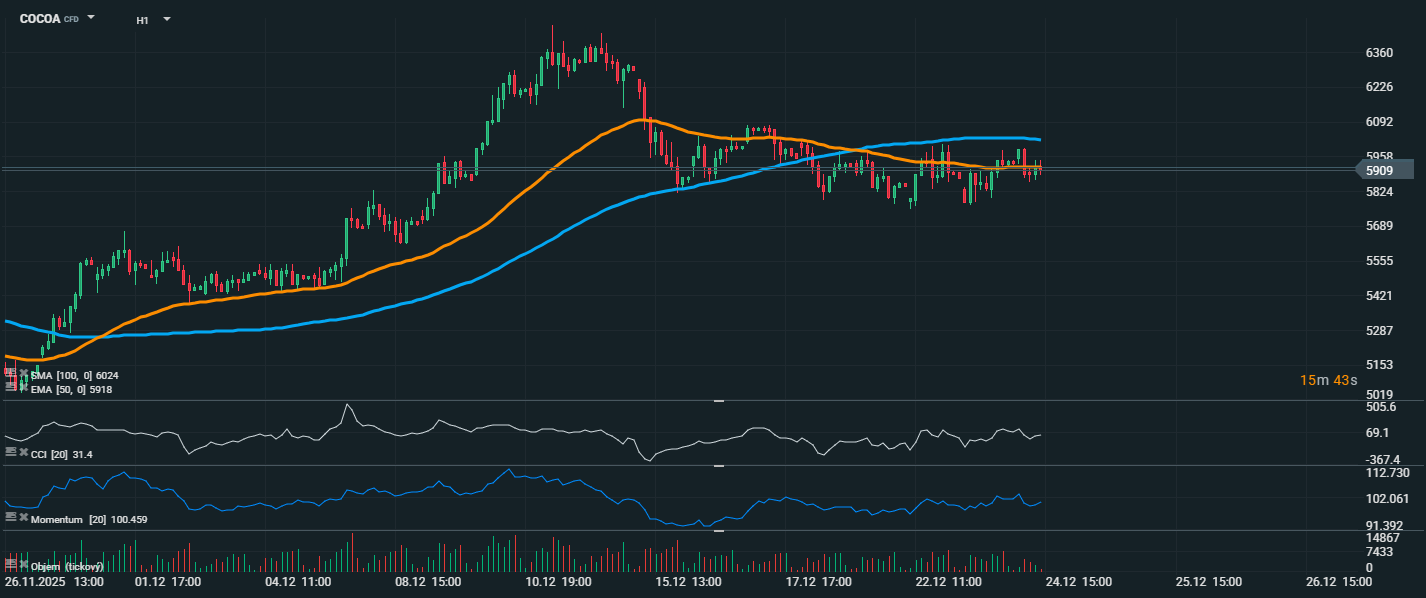Click the resize handle above Momentum panel

click(x=718, y=466)
